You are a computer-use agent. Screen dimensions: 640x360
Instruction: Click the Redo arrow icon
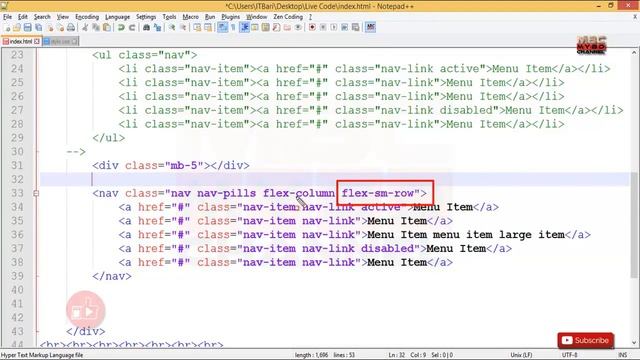(132, 27)
